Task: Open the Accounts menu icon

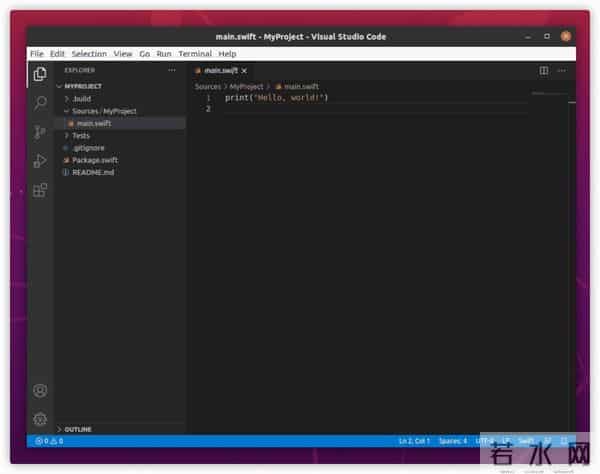Action: click(40, 391)
